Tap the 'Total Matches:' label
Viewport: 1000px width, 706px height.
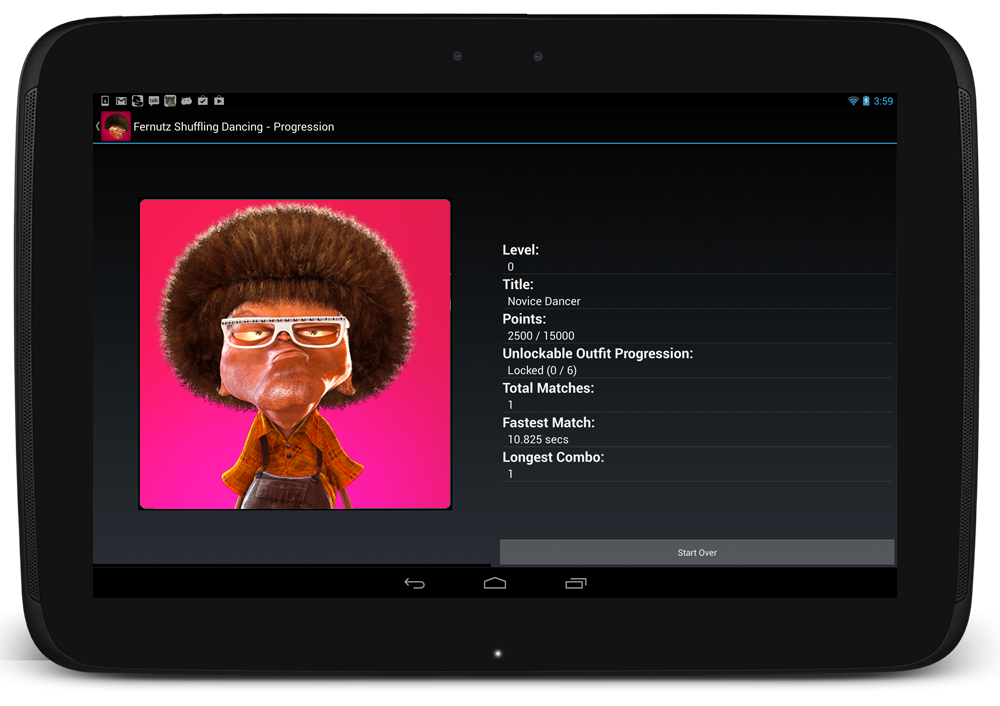tap(548, 388)
